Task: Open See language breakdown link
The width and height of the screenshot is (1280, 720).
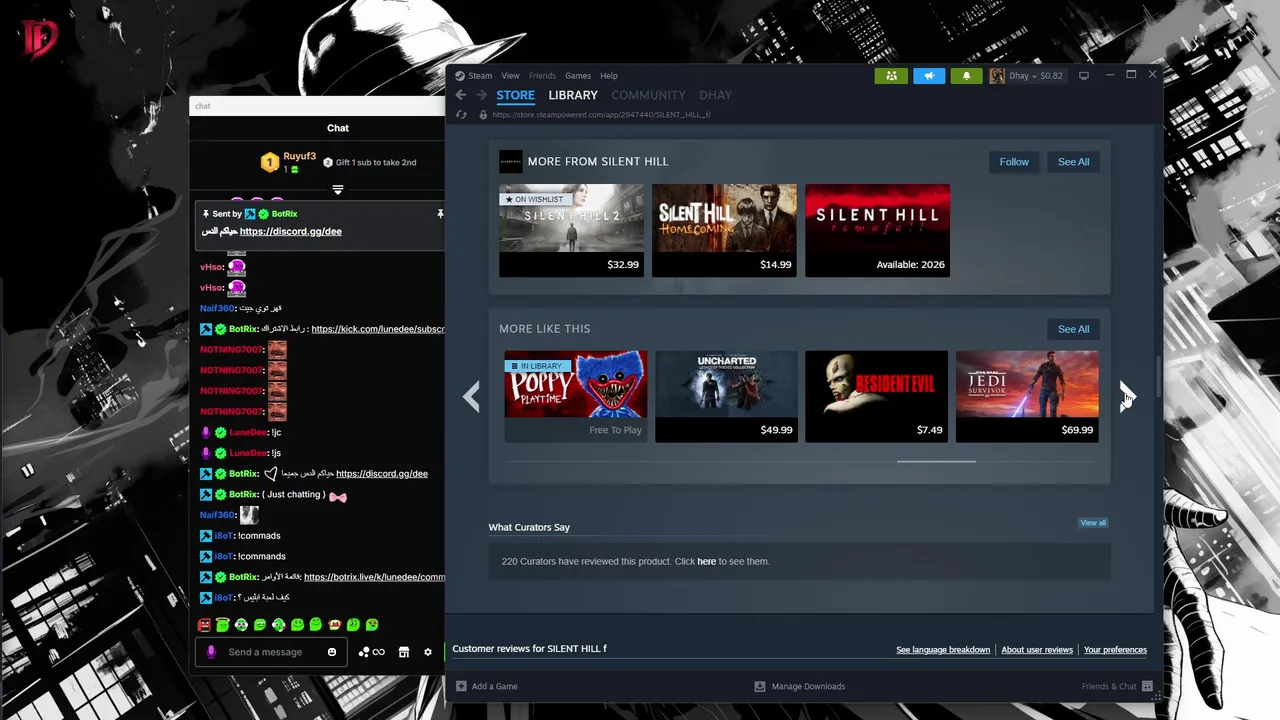Action: (x=943, y=650)
